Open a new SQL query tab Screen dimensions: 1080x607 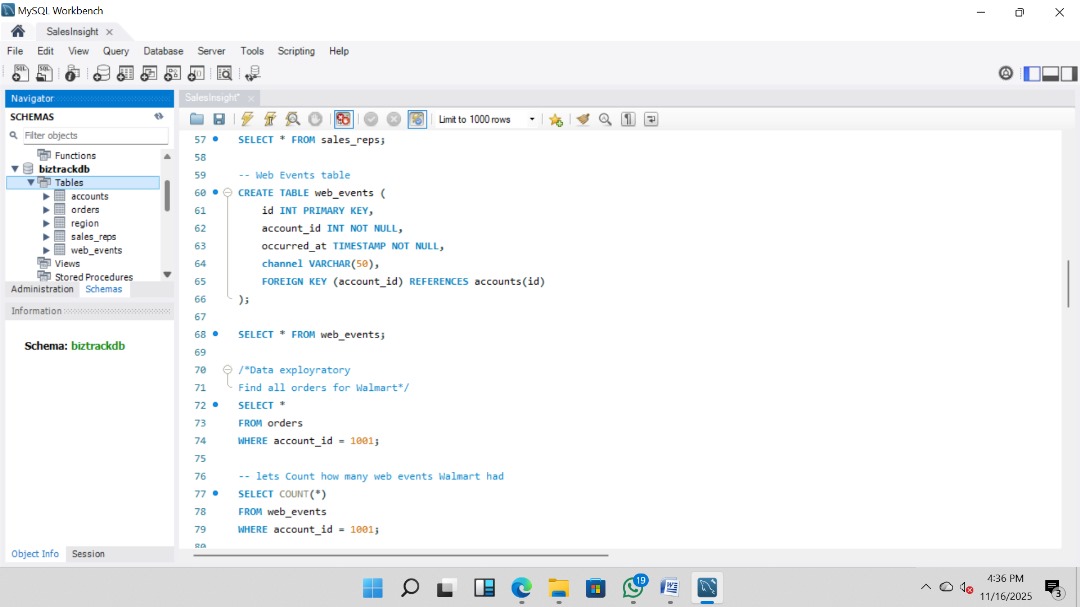coord(20,72)
